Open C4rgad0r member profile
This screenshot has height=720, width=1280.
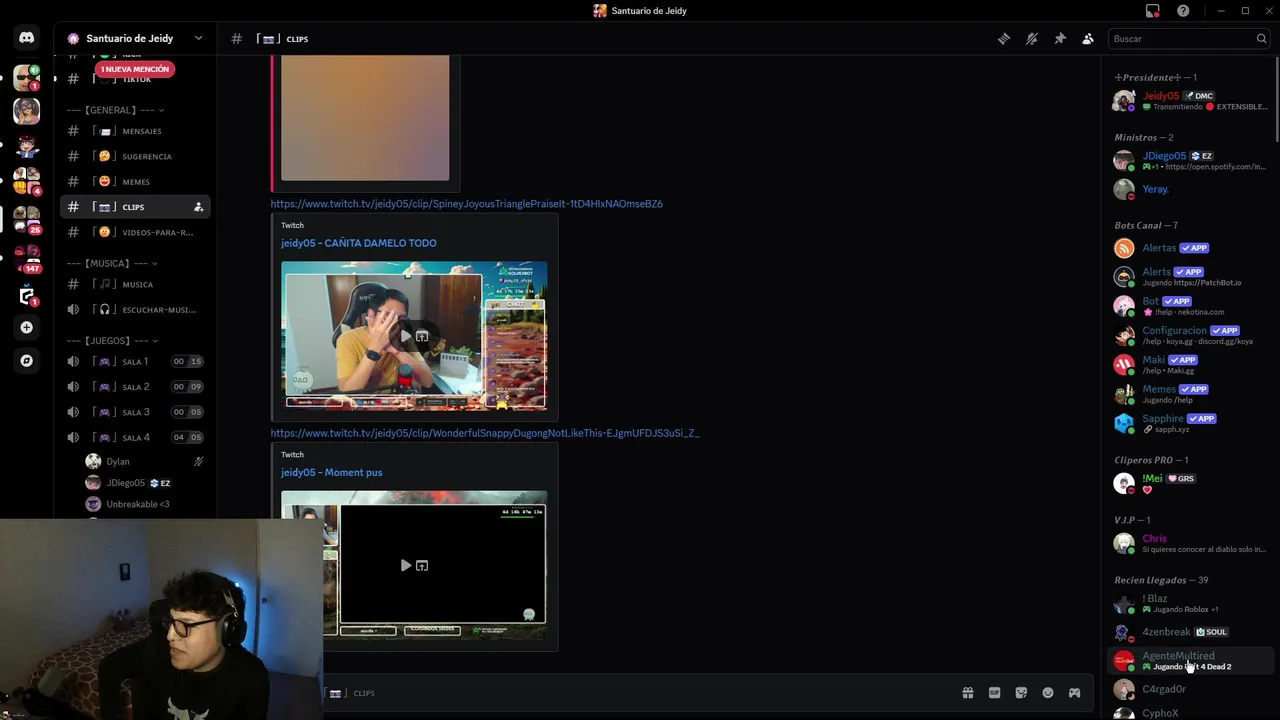(1190, 689)
